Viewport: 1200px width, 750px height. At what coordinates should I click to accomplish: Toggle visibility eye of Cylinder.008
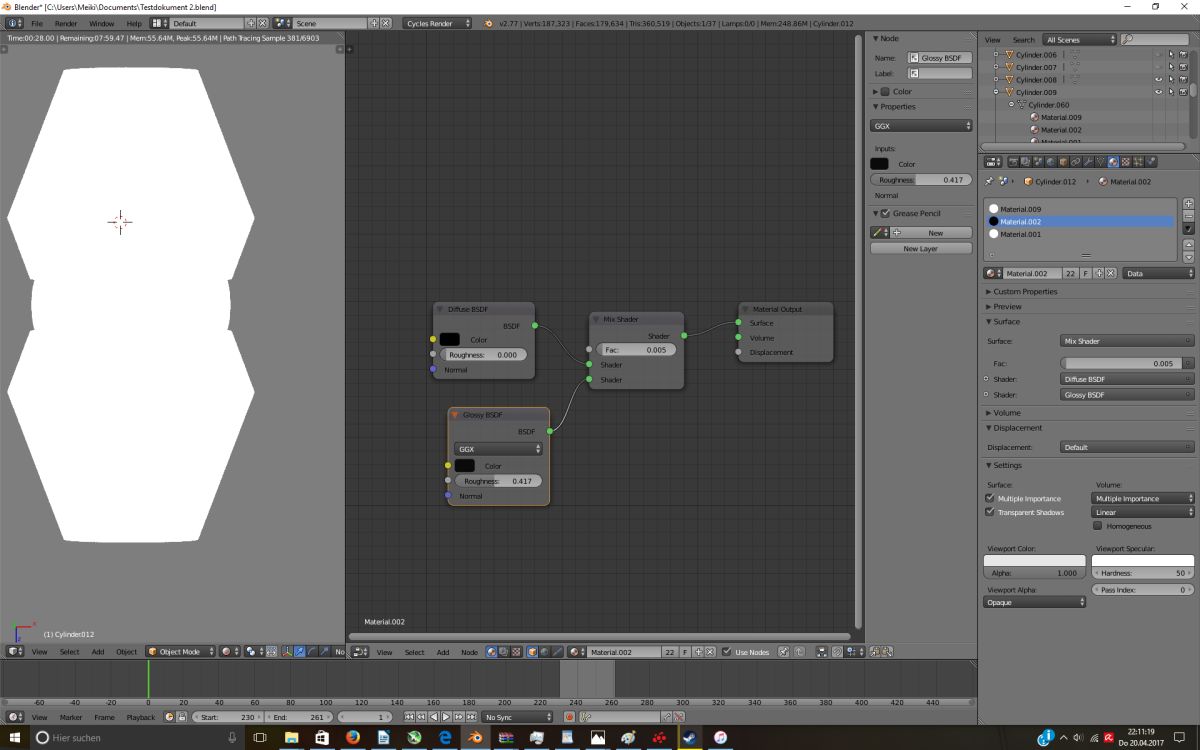1158,79
